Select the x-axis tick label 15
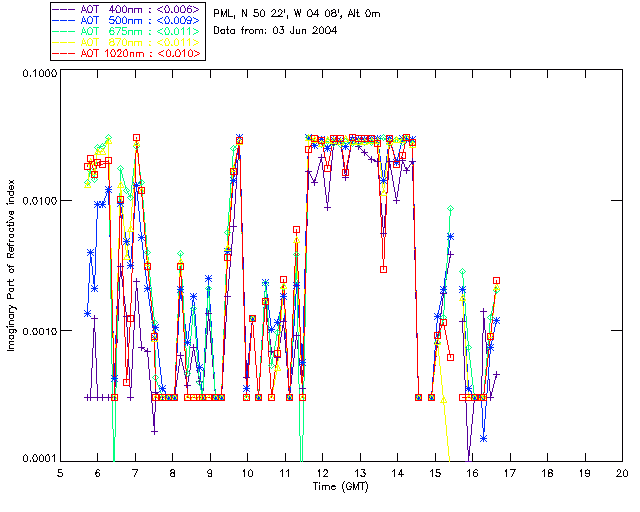 point(434,472)
